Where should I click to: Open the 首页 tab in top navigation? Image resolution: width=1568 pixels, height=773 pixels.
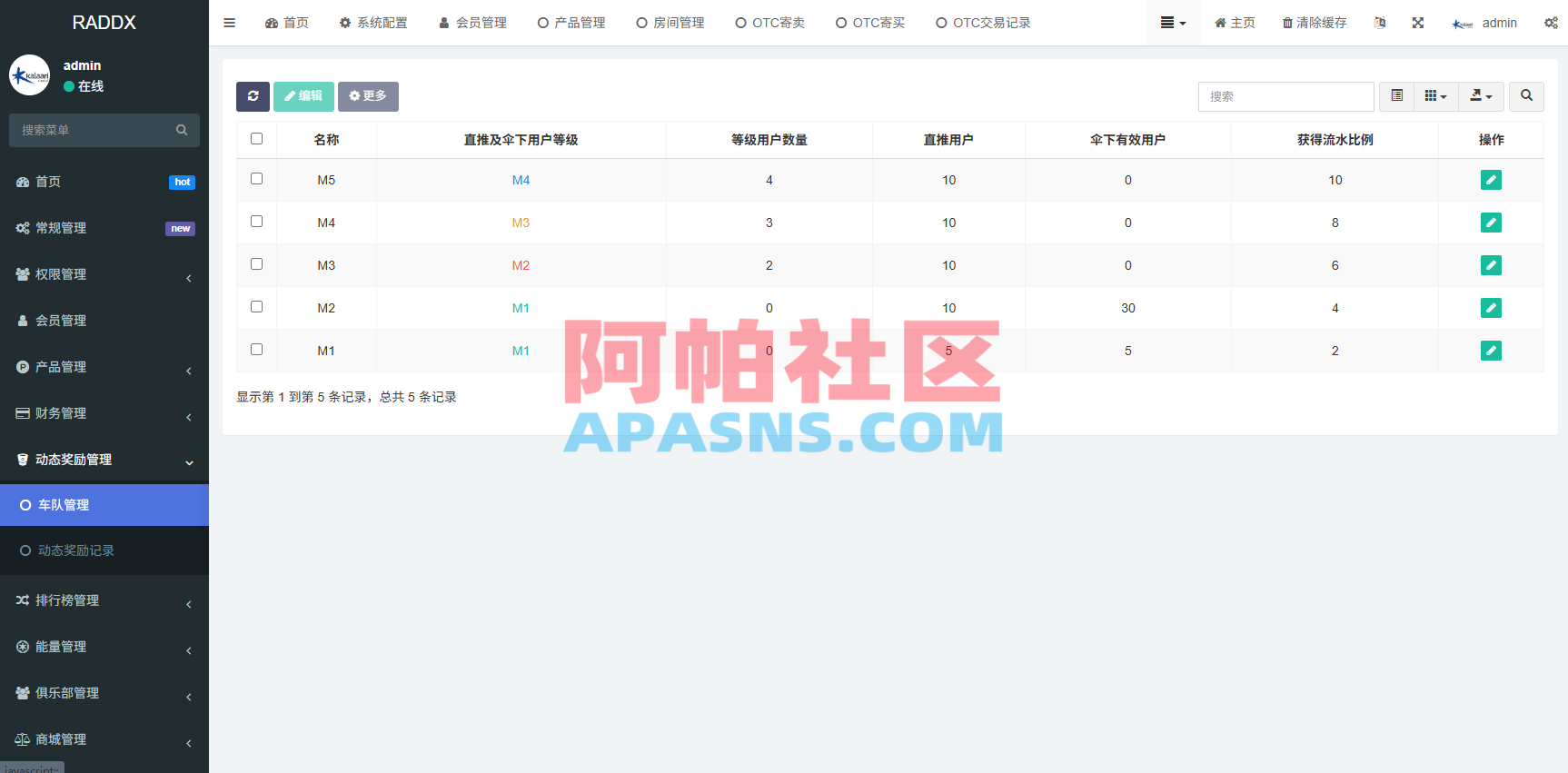287,23
